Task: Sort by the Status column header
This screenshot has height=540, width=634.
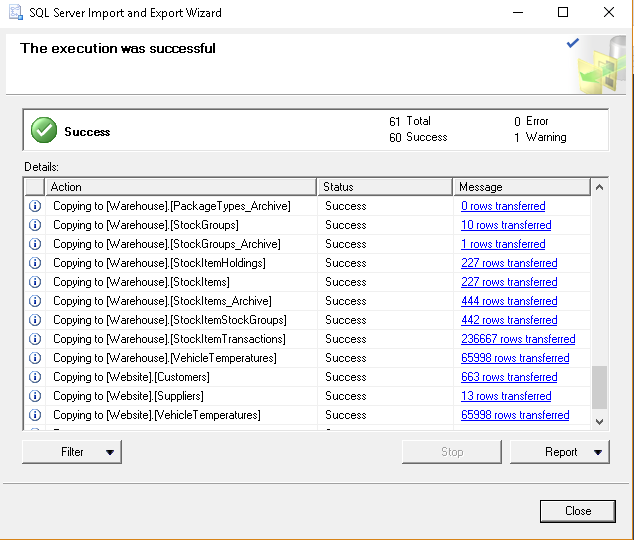Action: [384, 187]
